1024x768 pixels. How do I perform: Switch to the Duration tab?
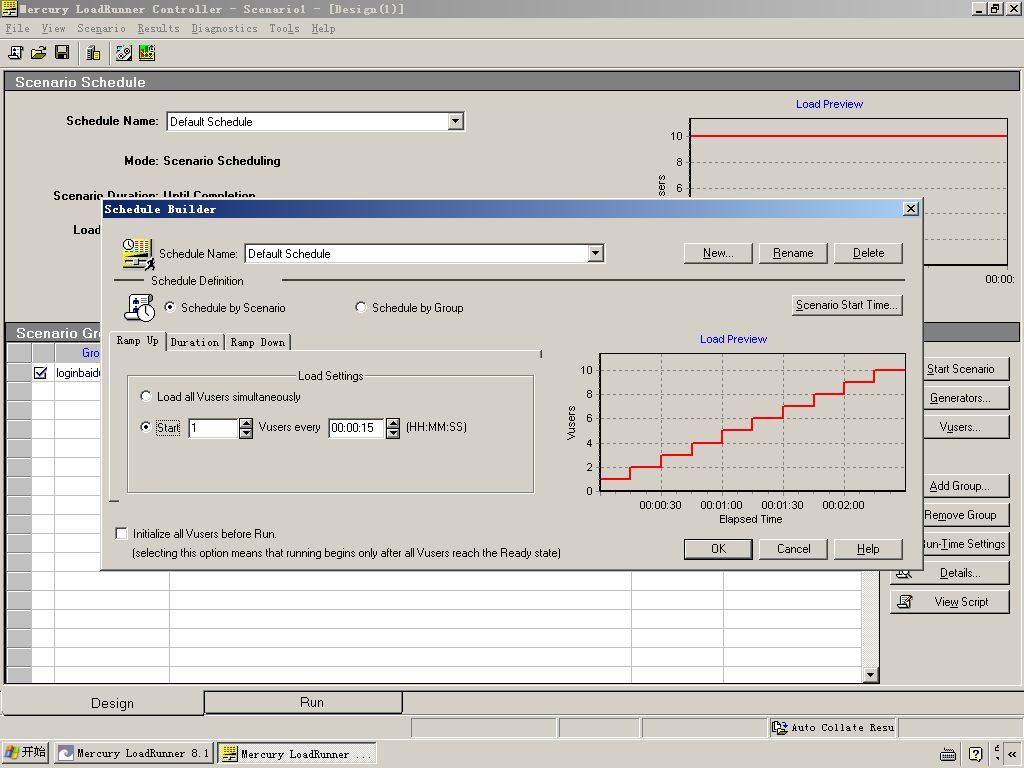(194, 342)
